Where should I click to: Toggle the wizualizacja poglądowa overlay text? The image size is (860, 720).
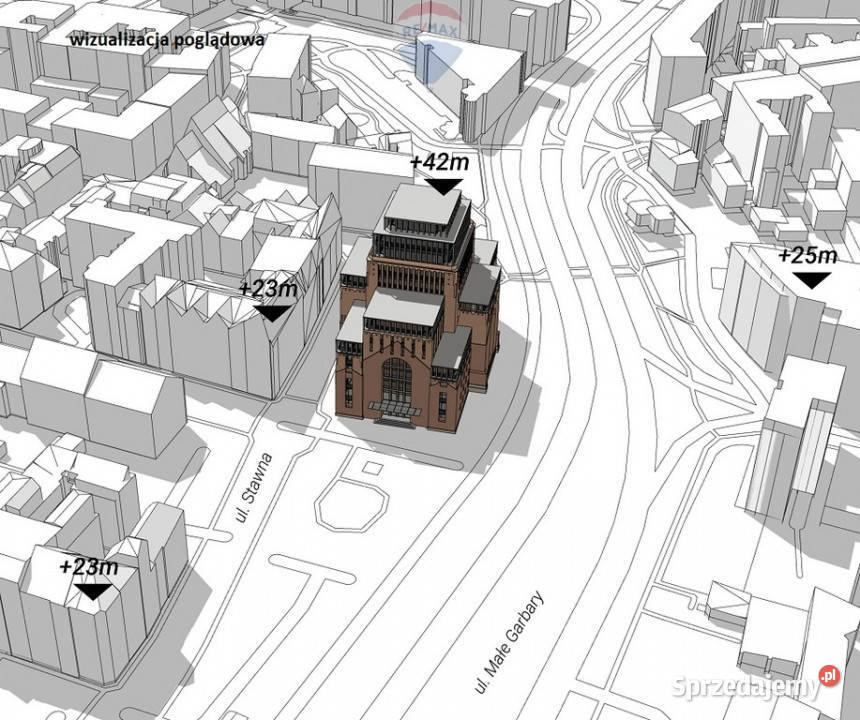pos(166,42)
